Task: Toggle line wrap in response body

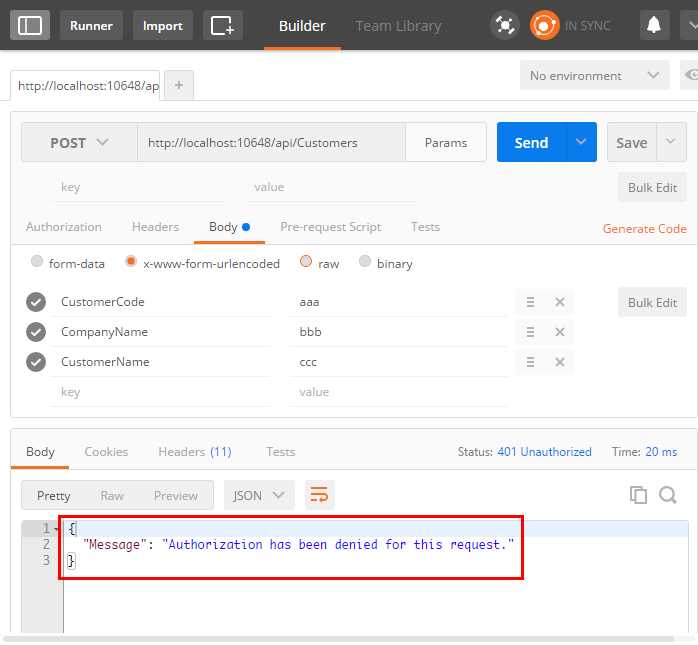Action: coord(319,495)
